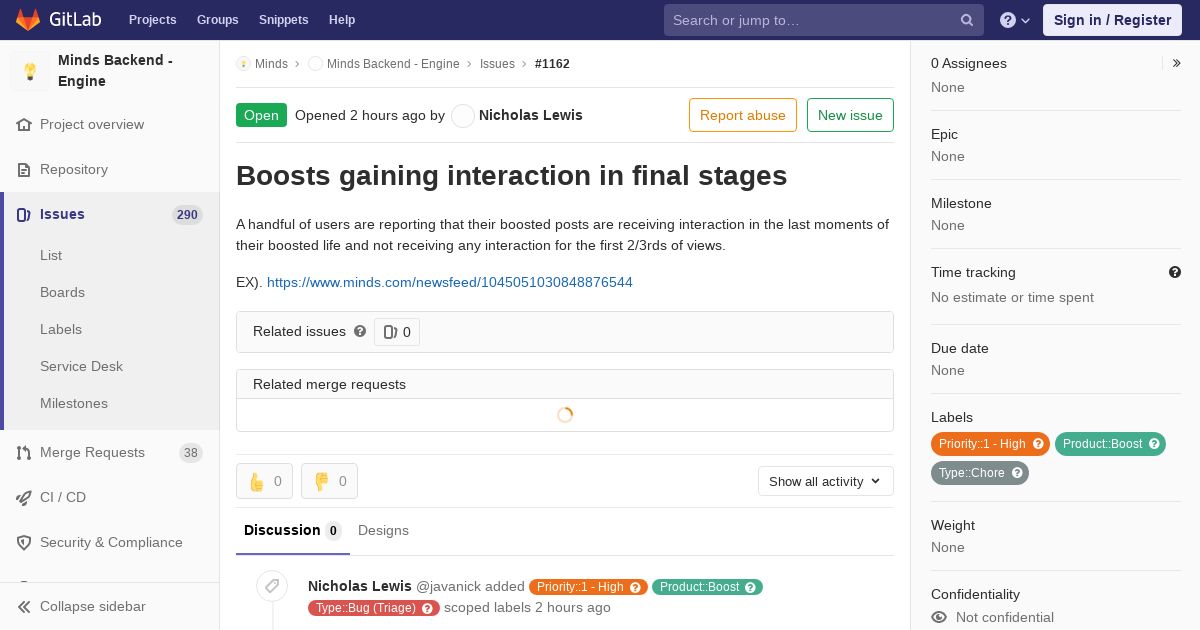The image size is (1200, 630).
Task: Click the Minds group avatar in breadcrumb
Action: coord(243,64)
